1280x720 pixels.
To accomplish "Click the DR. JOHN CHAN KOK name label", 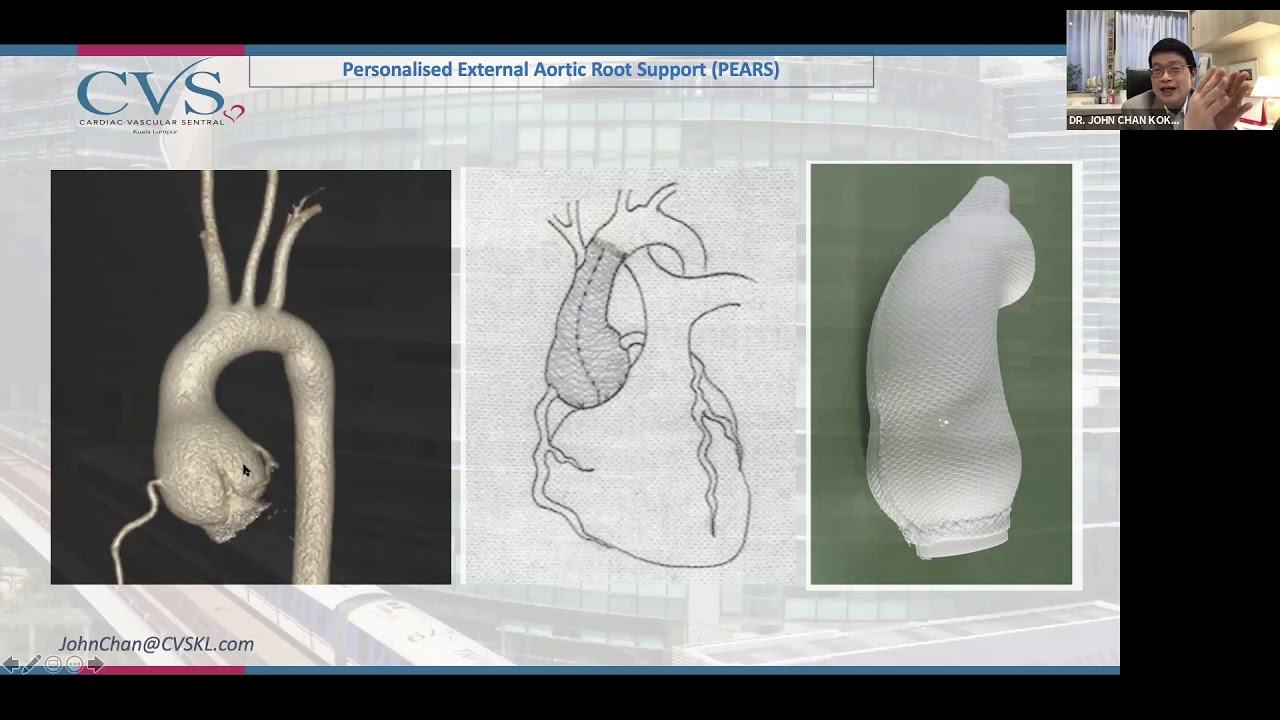I will point(1123,120).
